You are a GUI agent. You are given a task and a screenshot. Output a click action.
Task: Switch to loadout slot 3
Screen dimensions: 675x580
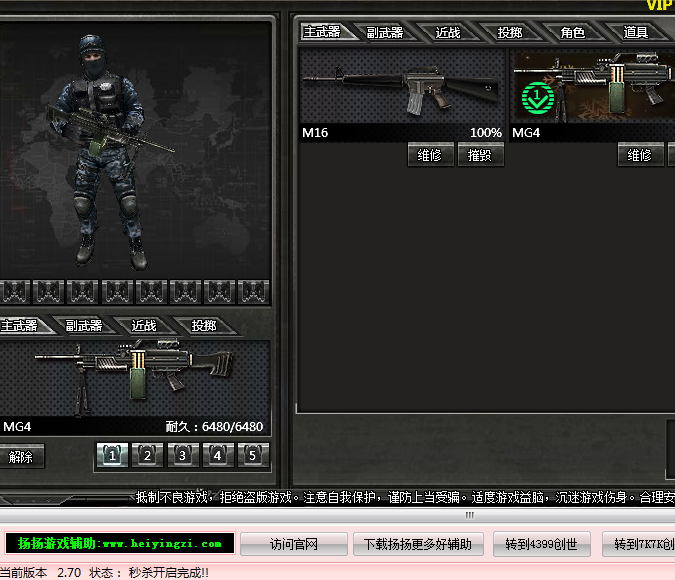pyautogui.click(x=182, y=456)
